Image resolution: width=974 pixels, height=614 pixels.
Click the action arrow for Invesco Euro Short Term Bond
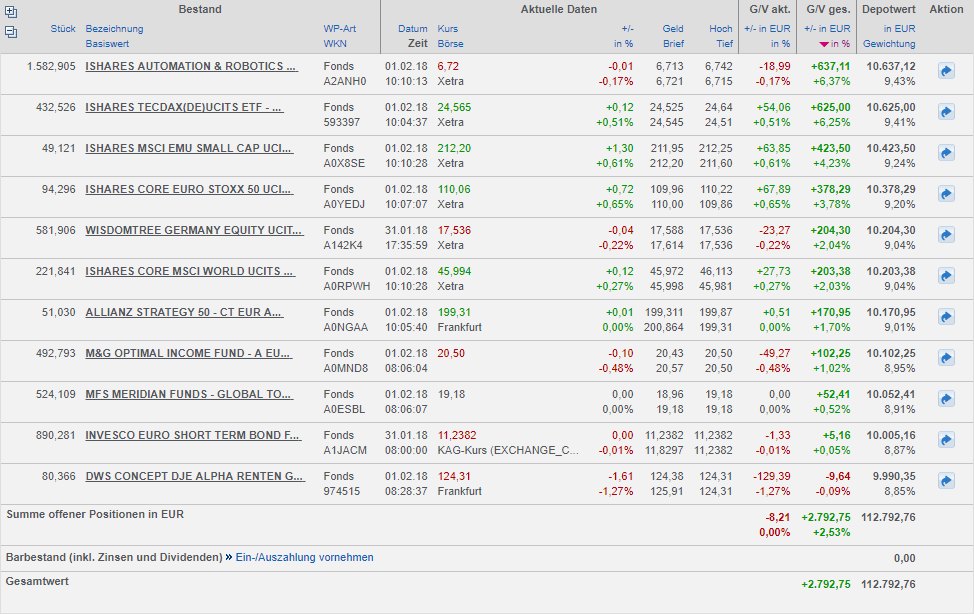[946, 440]
